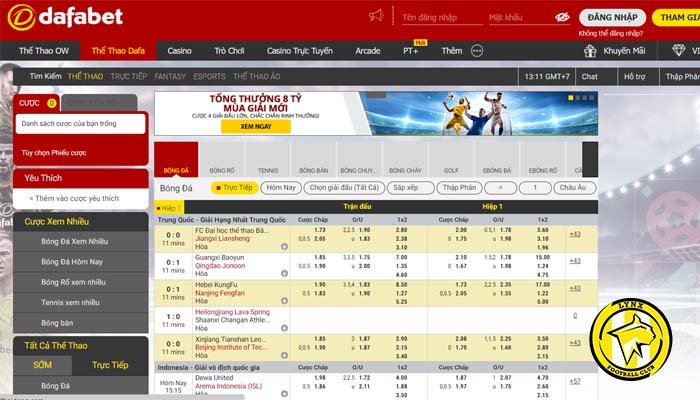Open the Sắp xếp sort dropdown

coord(411,188)
